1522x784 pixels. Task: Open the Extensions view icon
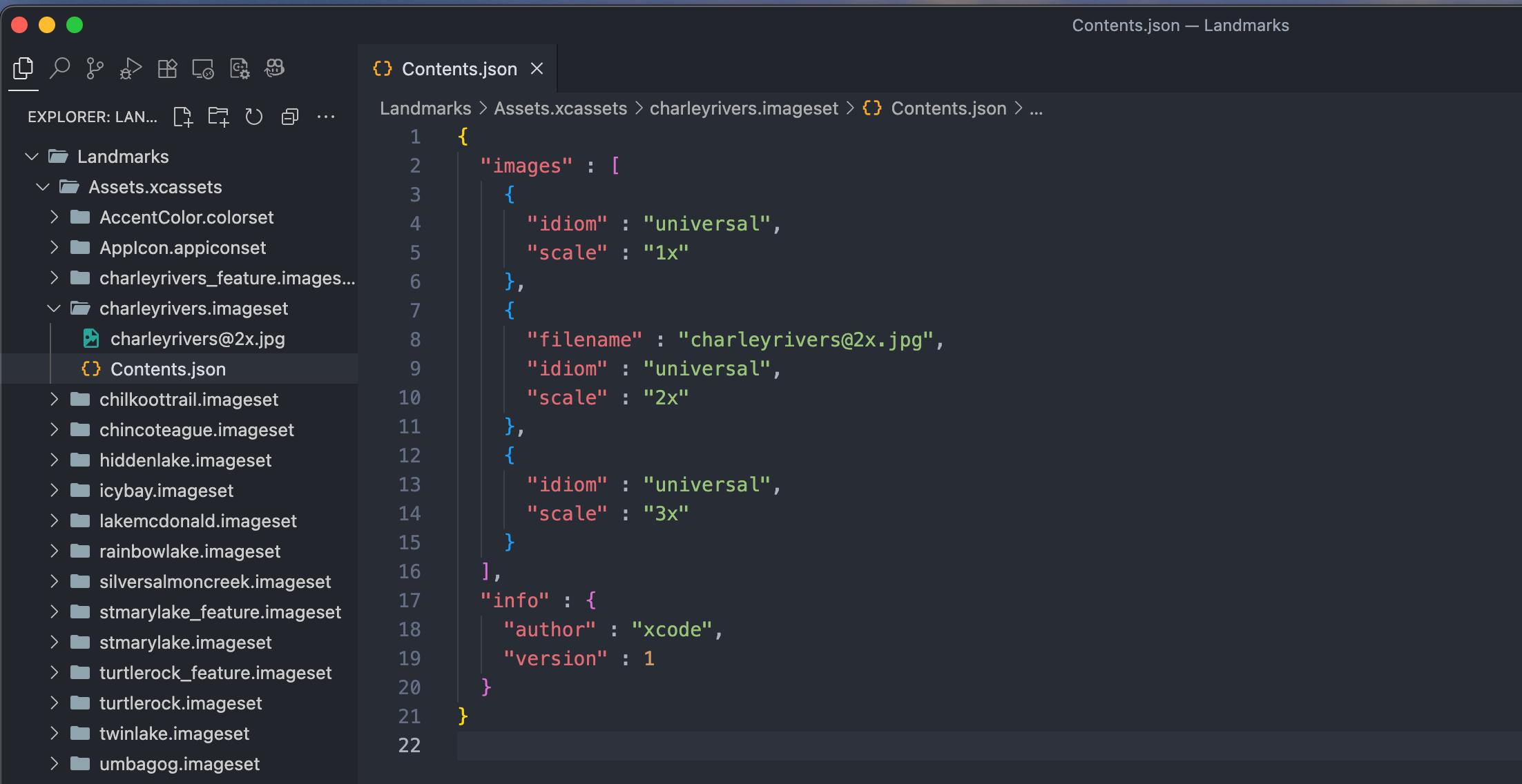[167, 68]
